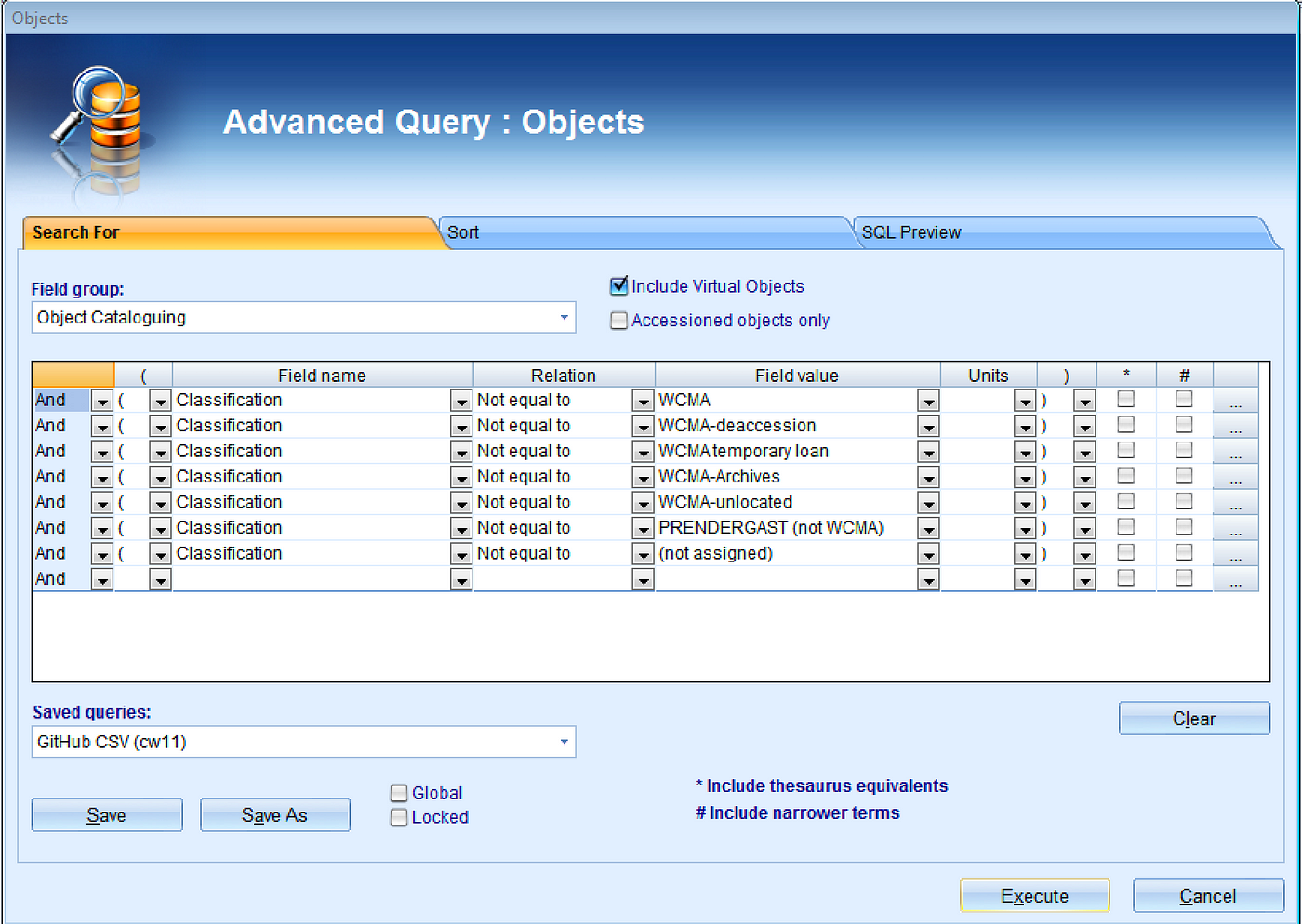Click the Relation column header
Viewport: 1302px width, 924px height.
tap(564, 376)
